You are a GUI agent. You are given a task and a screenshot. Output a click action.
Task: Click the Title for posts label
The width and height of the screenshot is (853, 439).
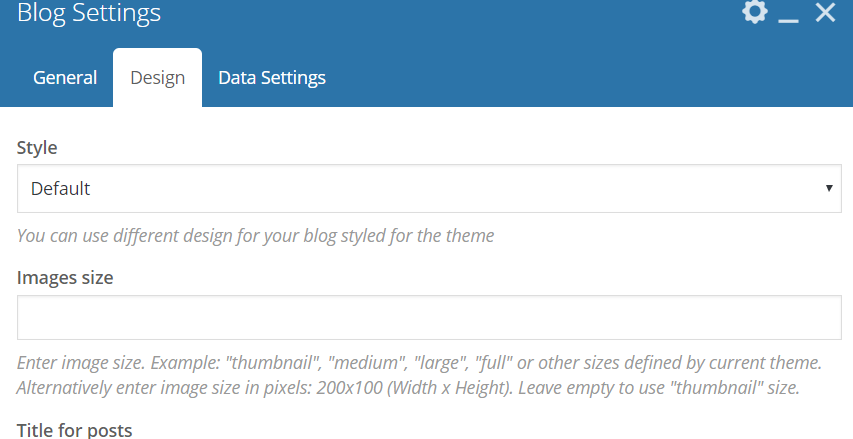(74, 431)
